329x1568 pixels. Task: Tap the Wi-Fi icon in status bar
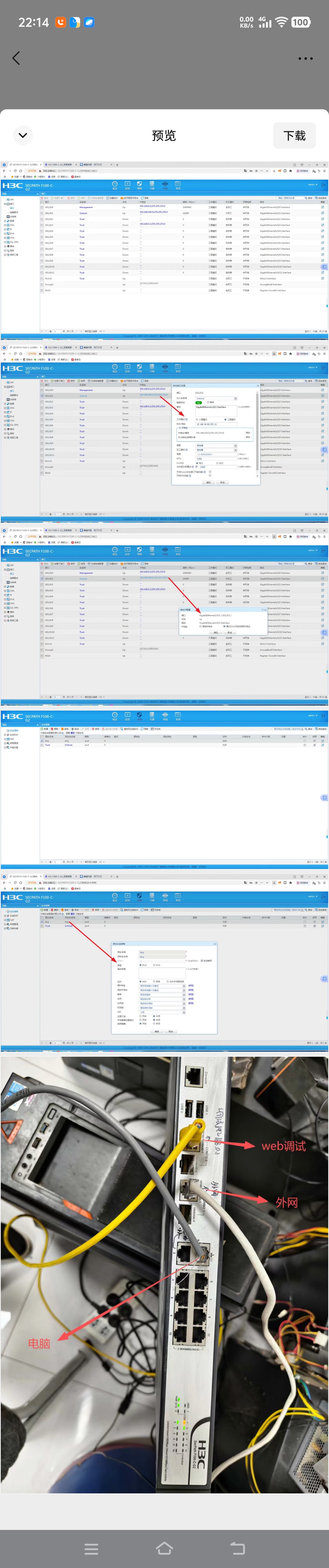[281, 22]
